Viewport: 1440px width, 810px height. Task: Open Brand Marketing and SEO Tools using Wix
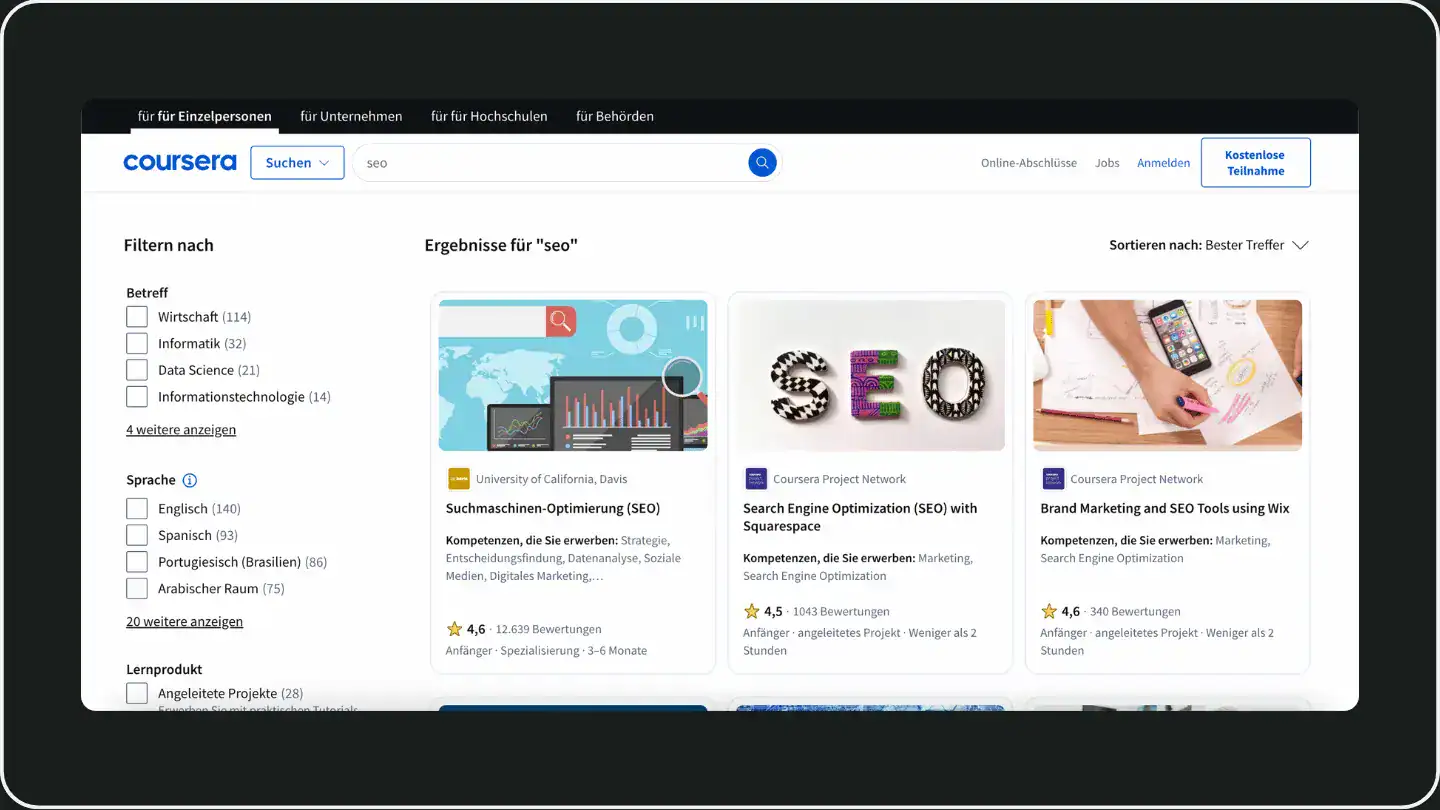tap(1165, 508)
